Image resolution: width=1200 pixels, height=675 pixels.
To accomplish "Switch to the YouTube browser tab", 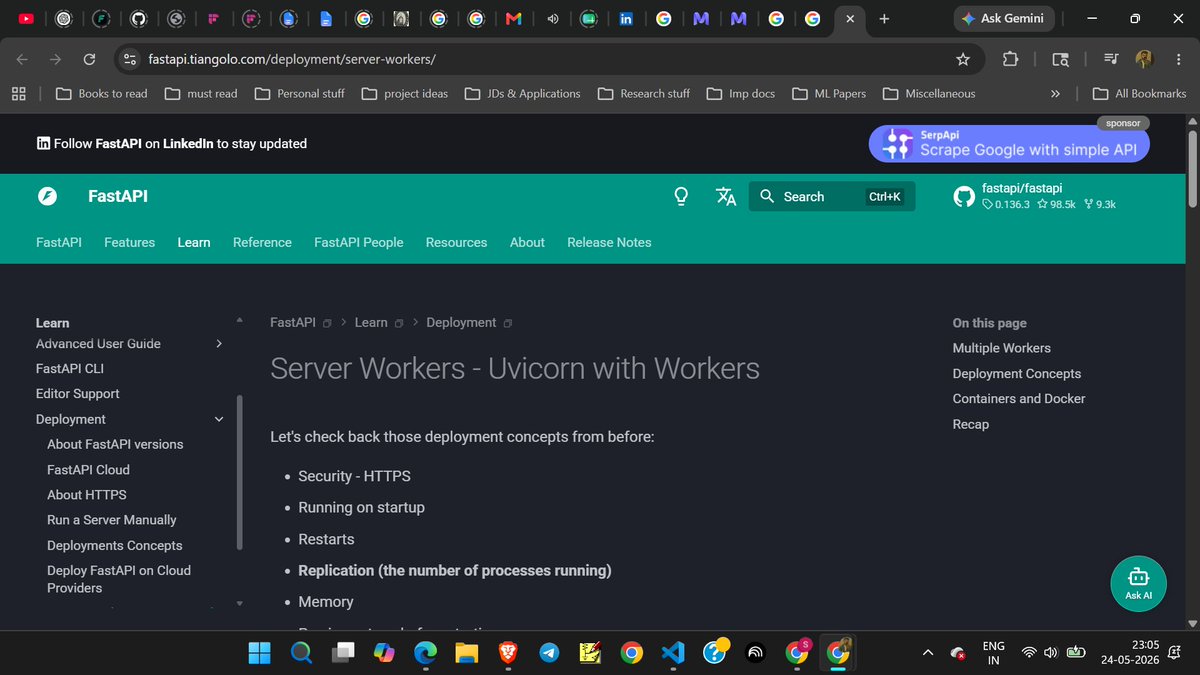I will pos(26,19).
